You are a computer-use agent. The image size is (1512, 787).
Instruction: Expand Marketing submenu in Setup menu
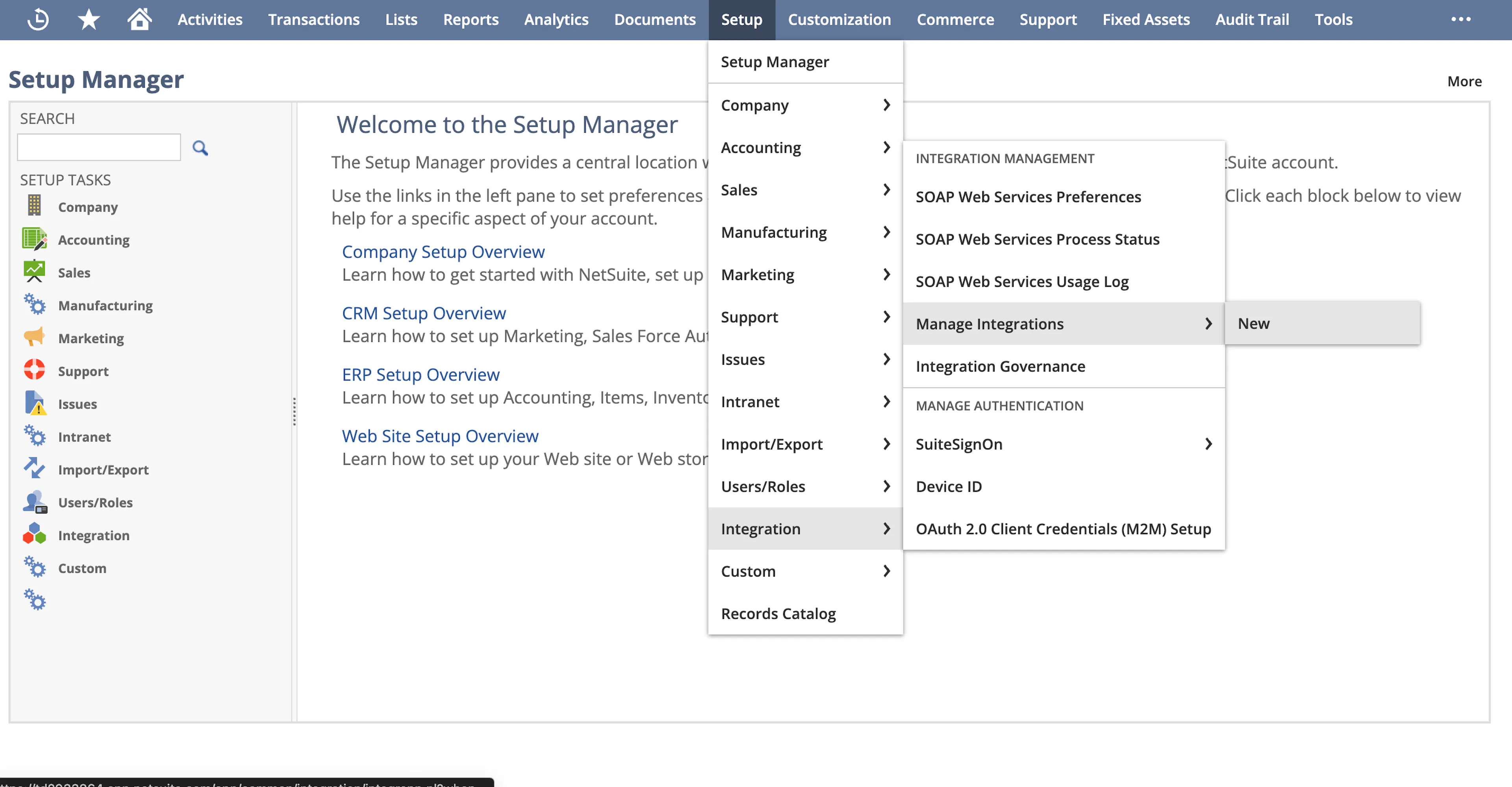805,274
